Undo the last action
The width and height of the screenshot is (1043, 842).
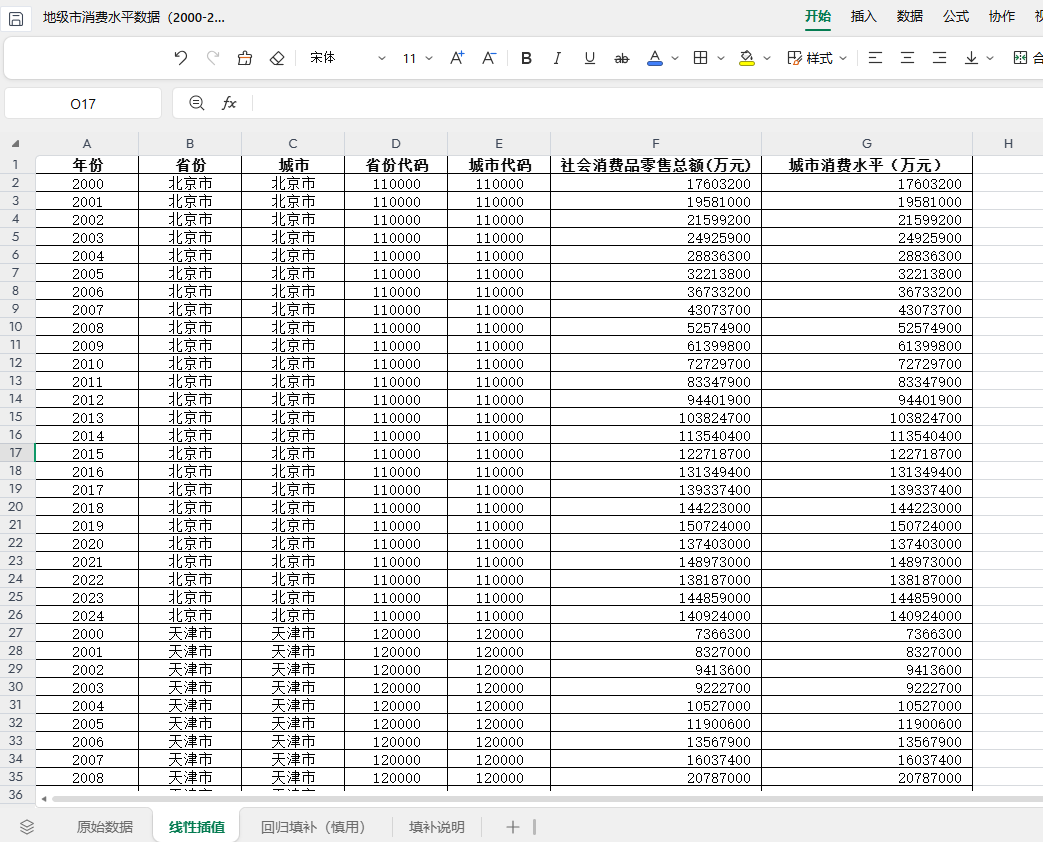tap(180, 59)
